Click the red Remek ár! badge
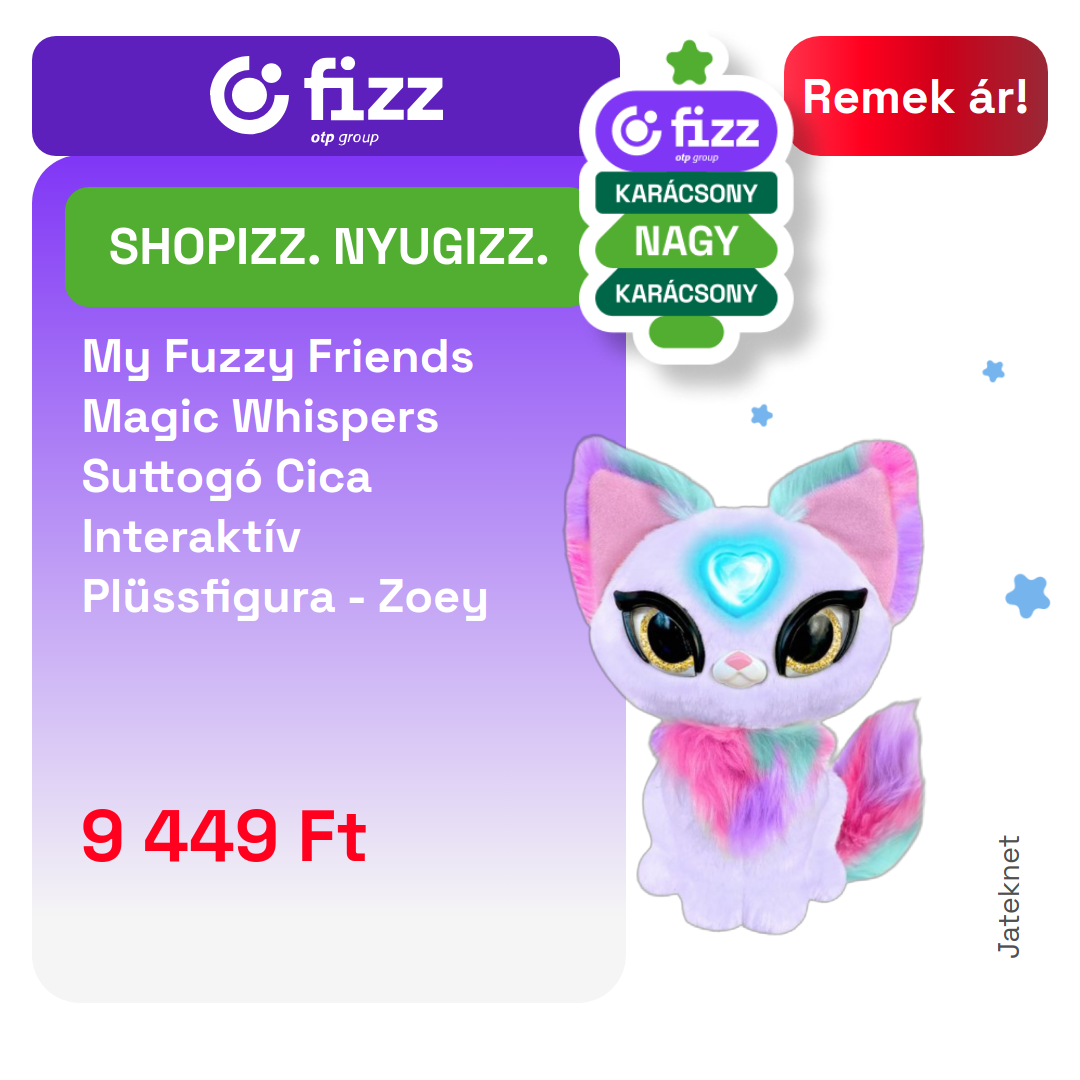 tap(915, 96)
